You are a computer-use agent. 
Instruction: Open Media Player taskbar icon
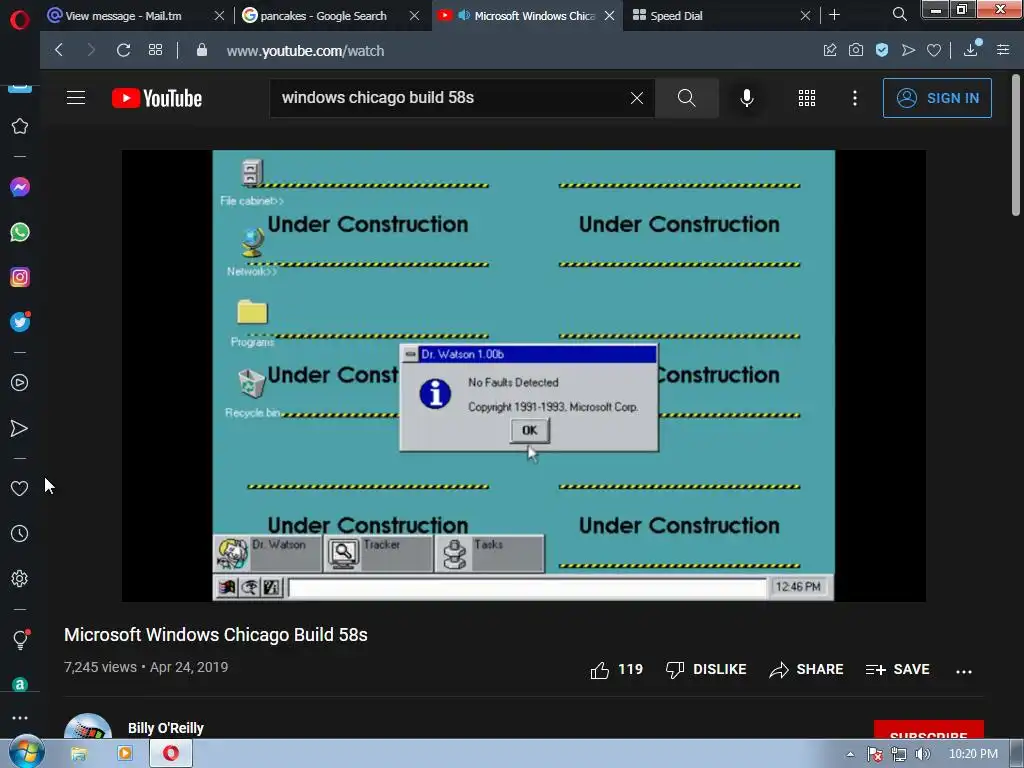tap(124, 754)
